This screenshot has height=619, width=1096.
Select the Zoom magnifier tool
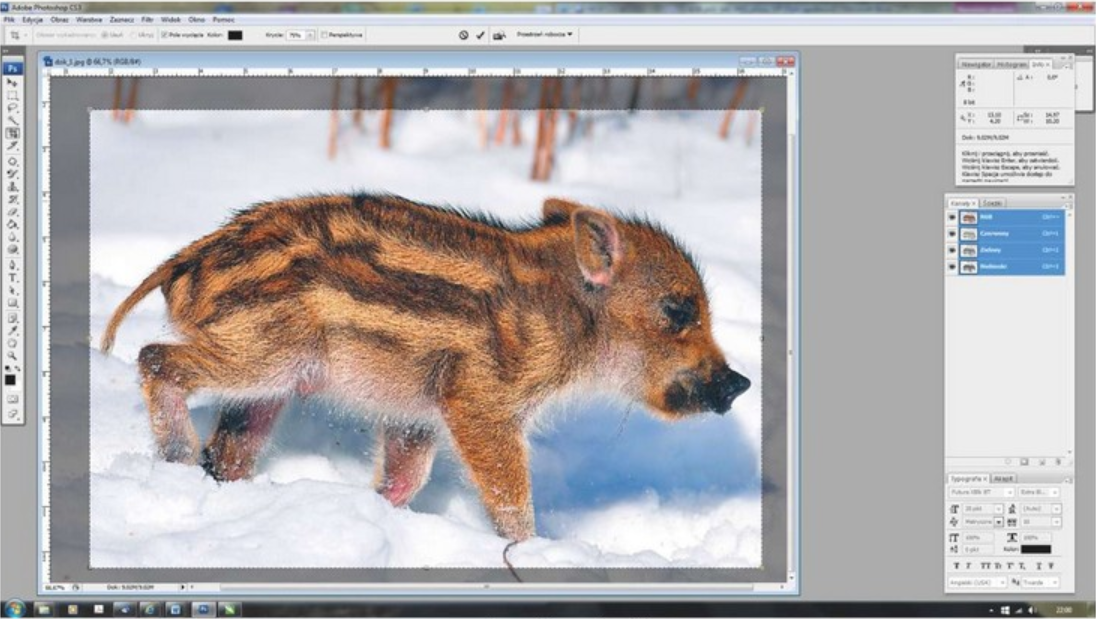(x=13, y=354)
